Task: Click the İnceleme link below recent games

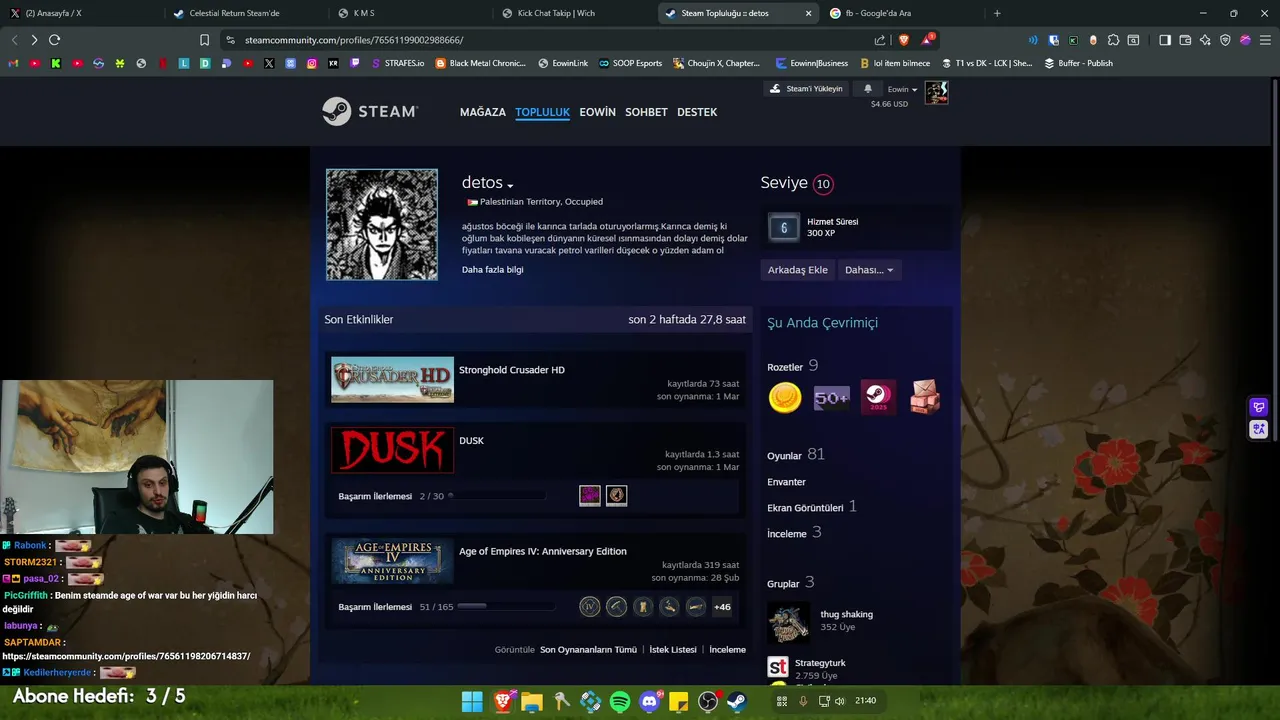Action: (x=727, y=650)
